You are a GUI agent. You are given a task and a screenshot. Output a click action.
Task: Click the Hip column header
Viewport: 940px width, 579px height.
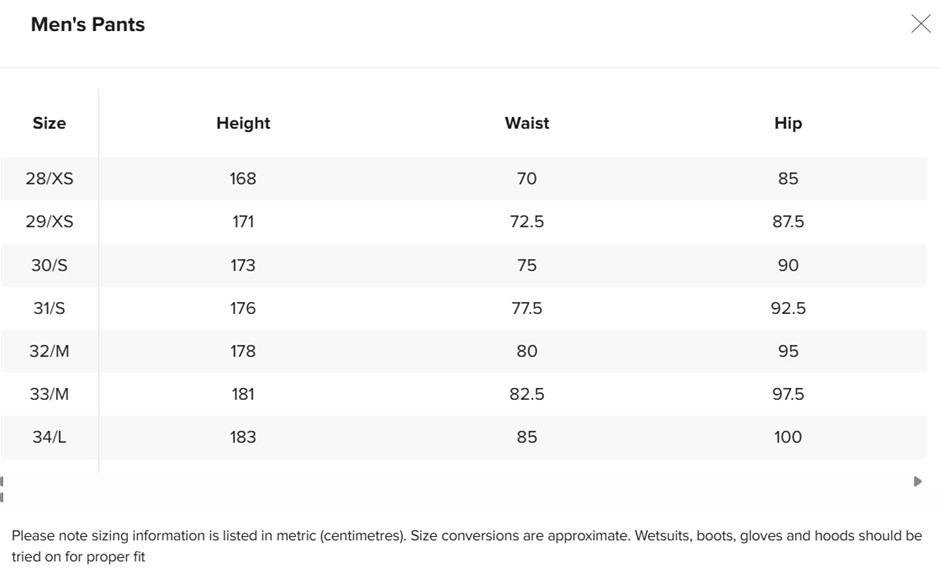click(x=788, y=123)
